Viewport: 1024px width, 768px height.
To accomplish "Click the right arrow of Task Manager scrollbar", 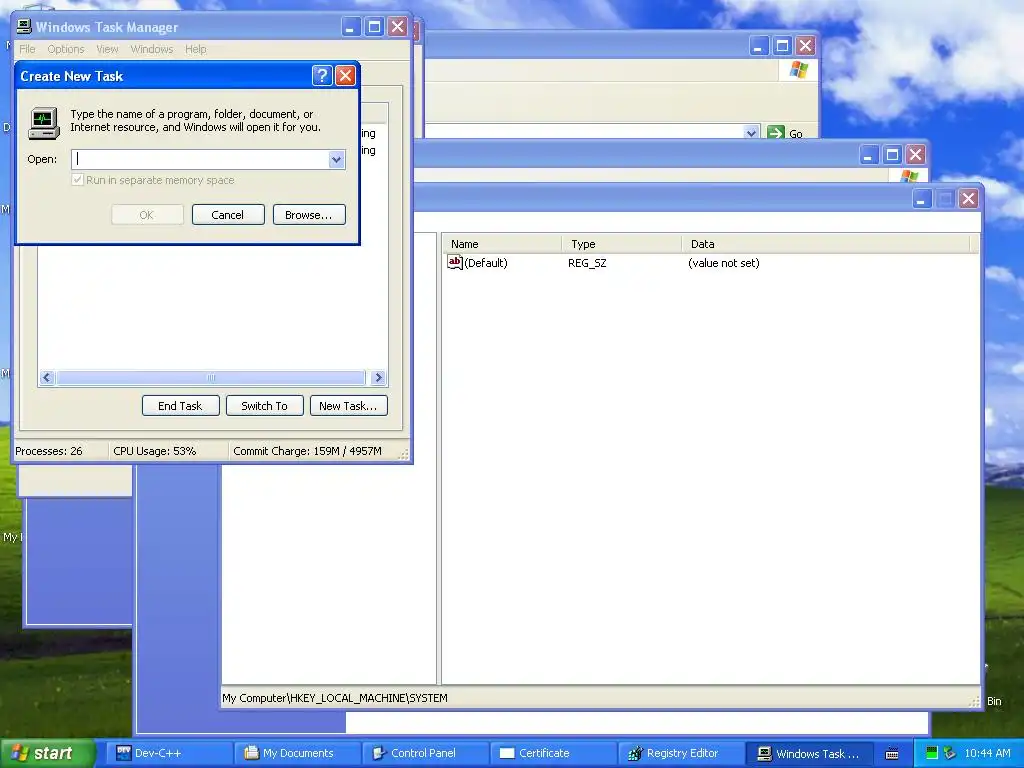I will point(377,377).
